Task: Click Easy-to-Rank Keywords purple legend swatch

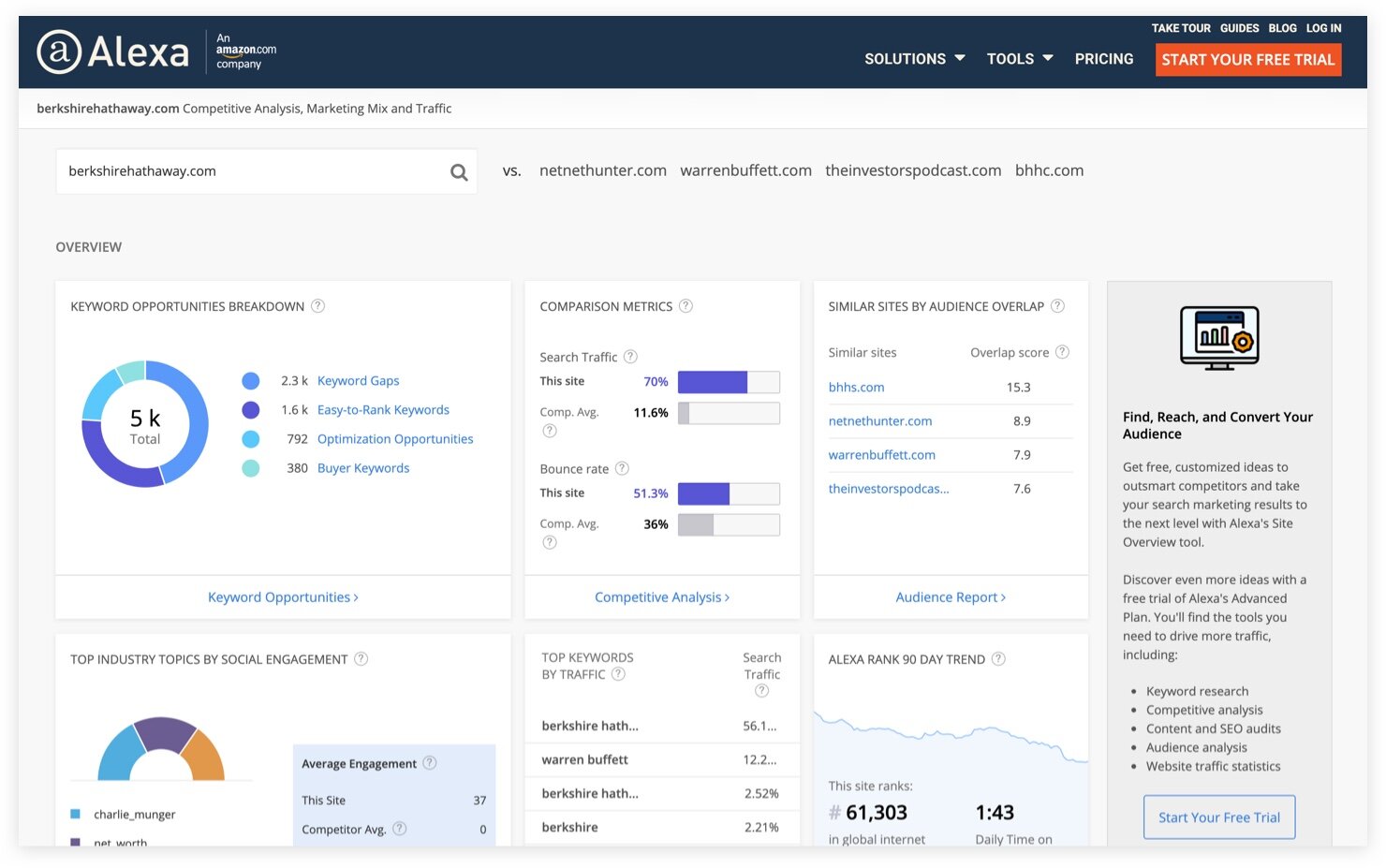Action: tap(250, 410)
